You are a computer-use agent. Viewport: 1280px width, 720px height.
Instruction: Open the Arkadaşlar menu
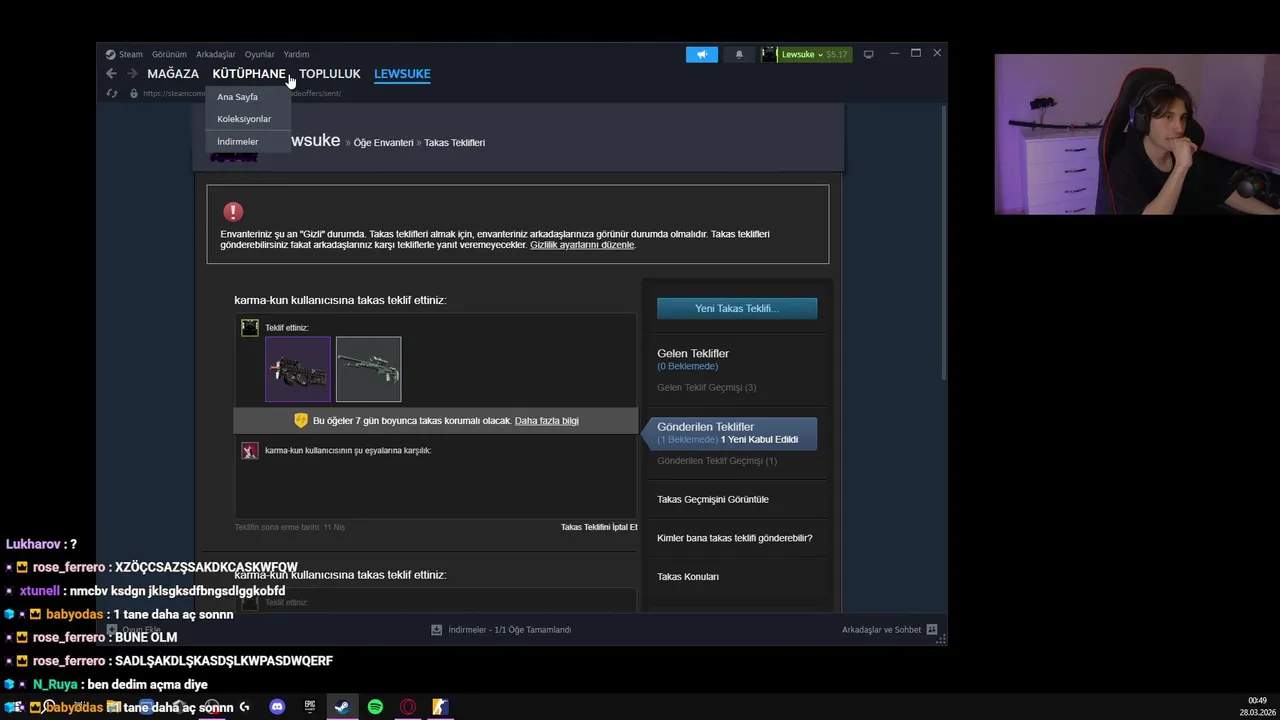(216, 54)
